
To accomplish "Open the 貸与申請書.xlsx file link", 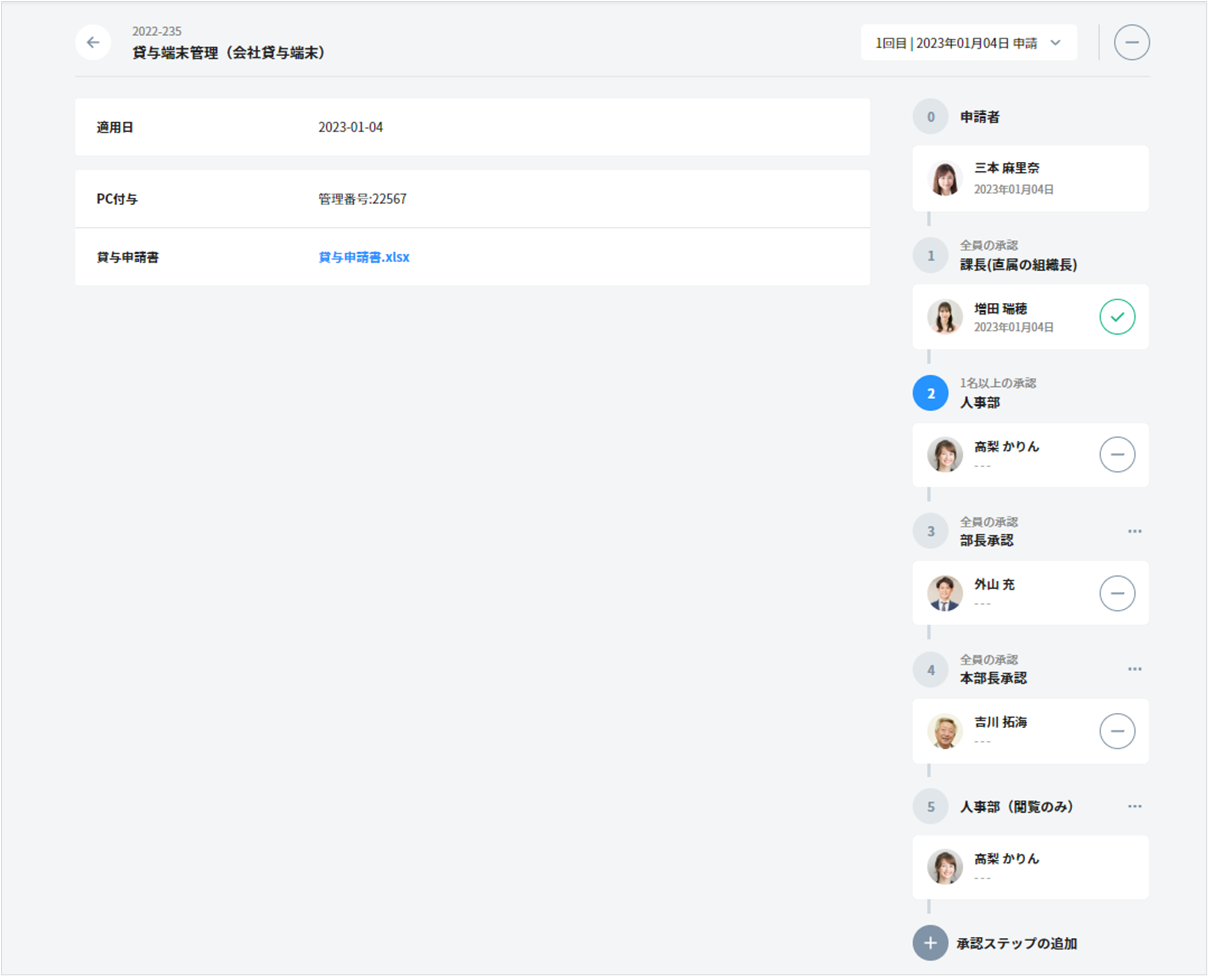I will point(364,257).
